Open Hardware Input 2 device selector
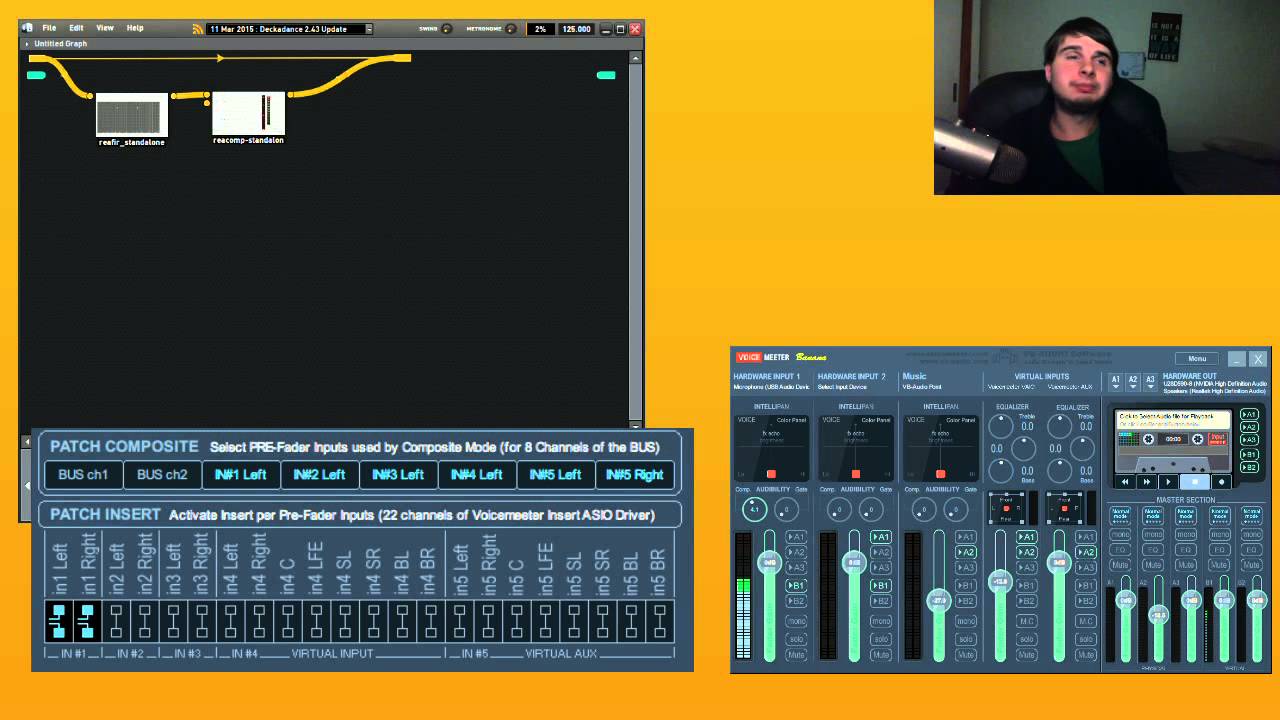The width and height of the screenshot is (1280, 720). point(843,386)
